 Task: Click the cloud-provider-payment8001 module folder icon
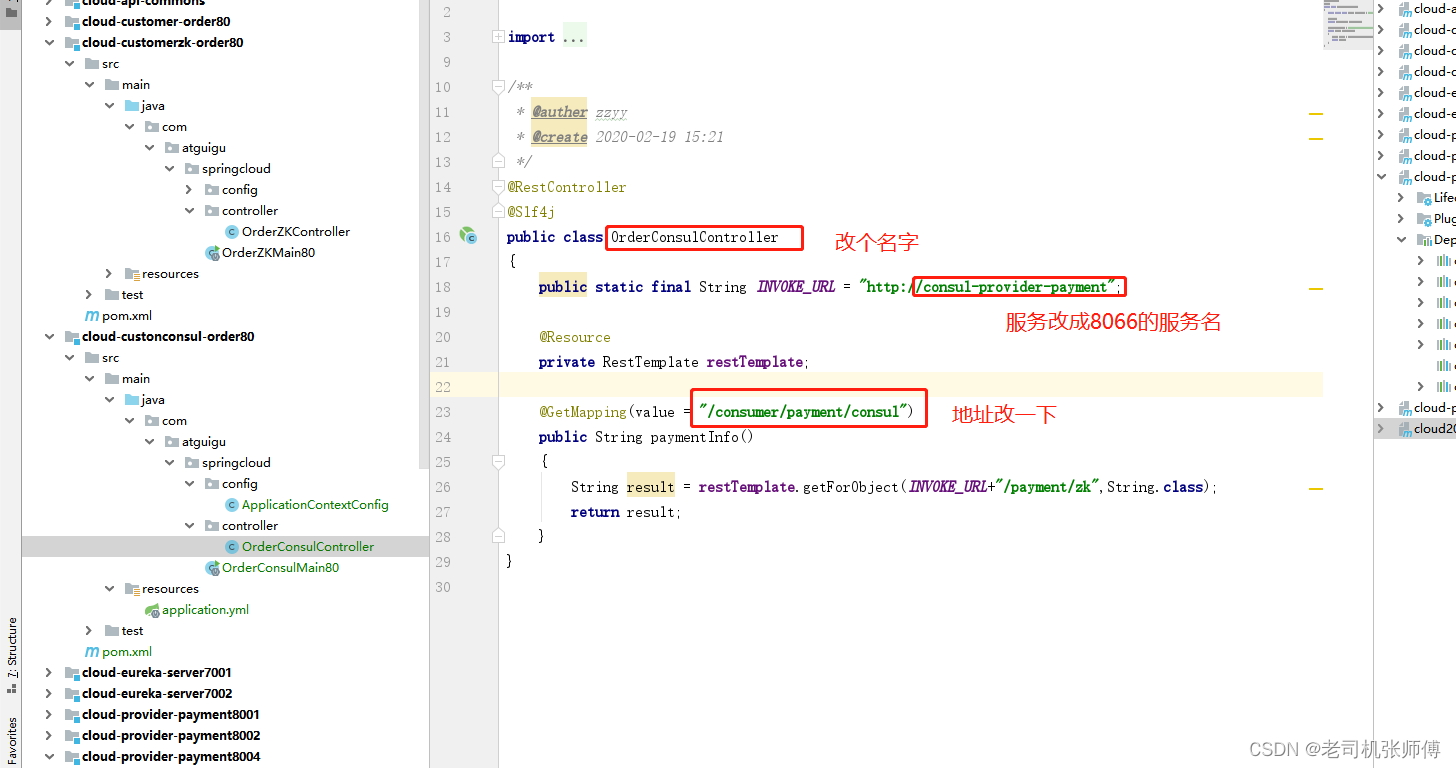72,715
